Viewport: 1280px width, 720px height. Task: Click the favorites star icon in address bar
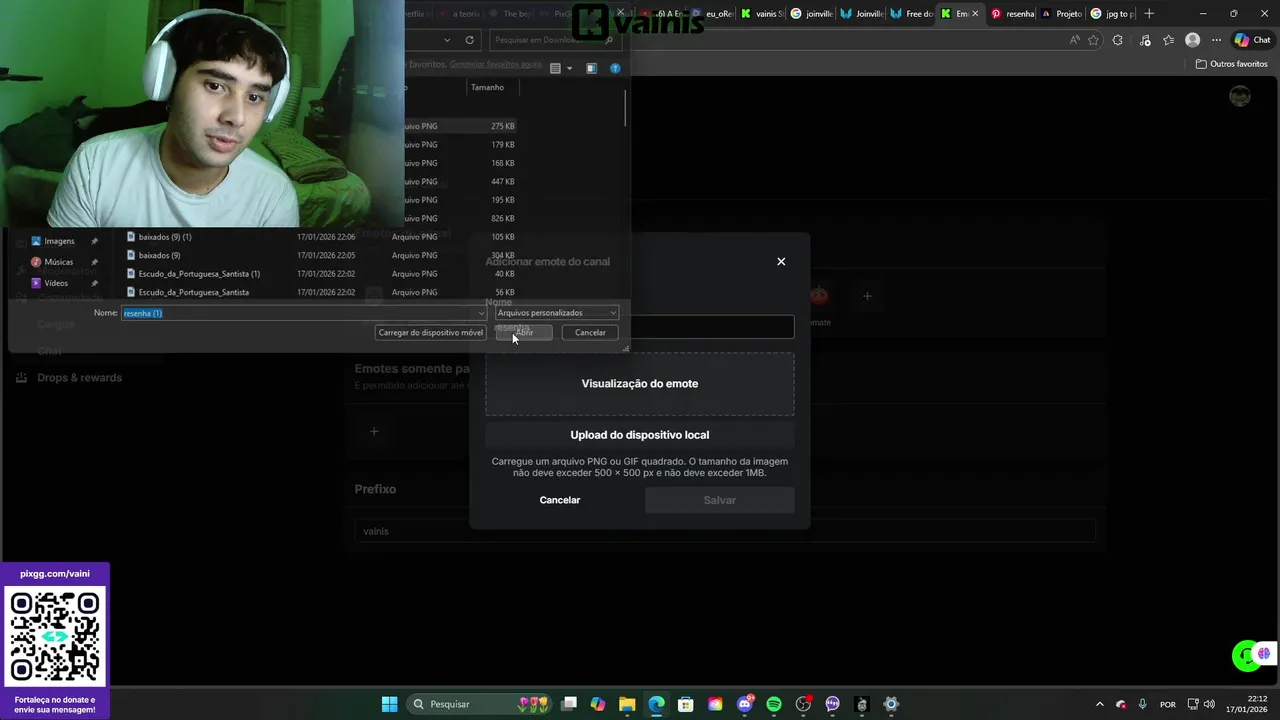coord(1093,40)
